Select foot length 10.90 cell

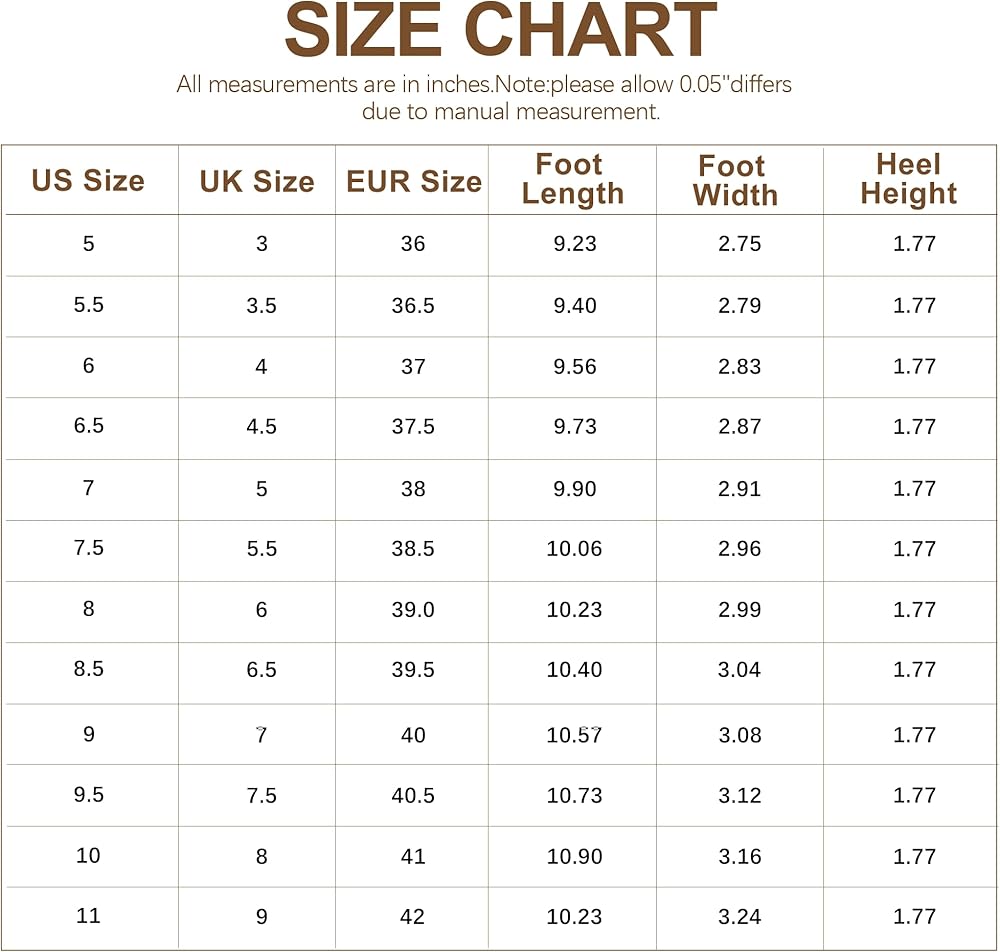click(575, 857)
